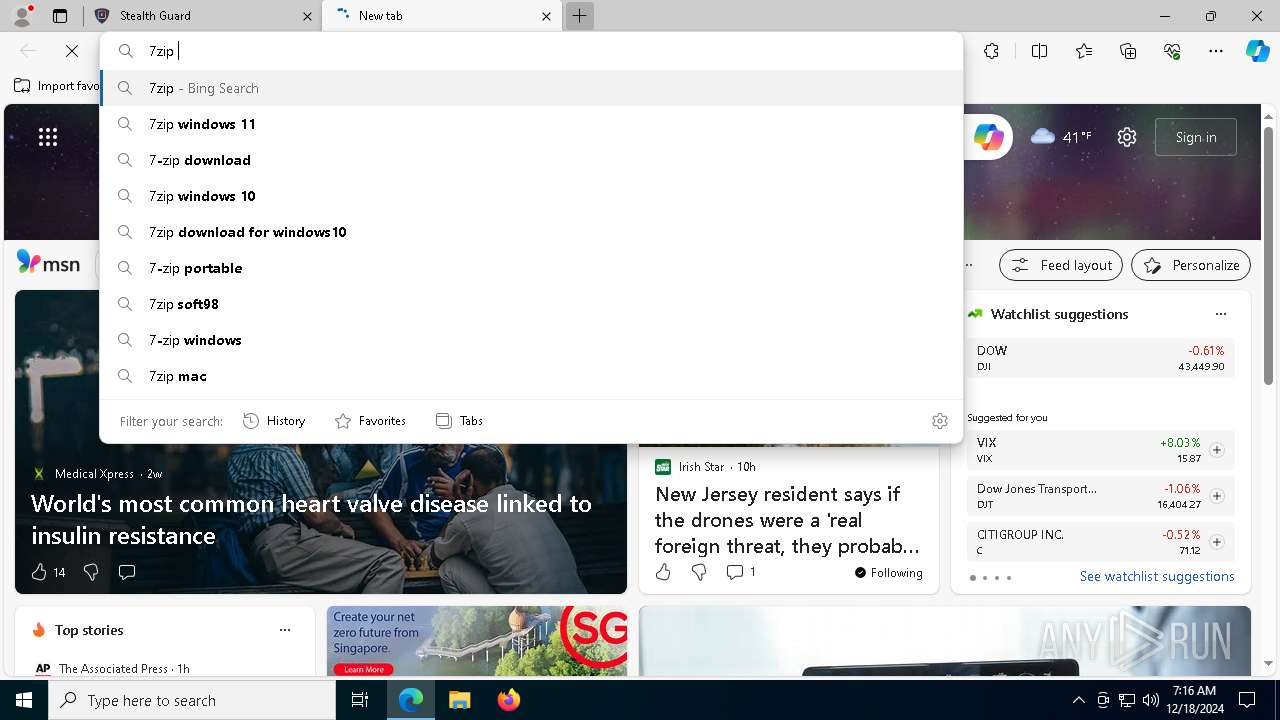Stop loading the page

point(72,51)
